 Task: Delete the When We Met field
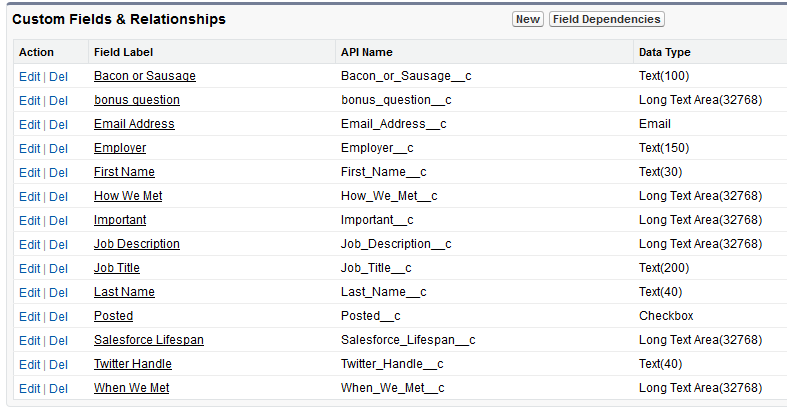pyautogui.click(x=58, y=389)
